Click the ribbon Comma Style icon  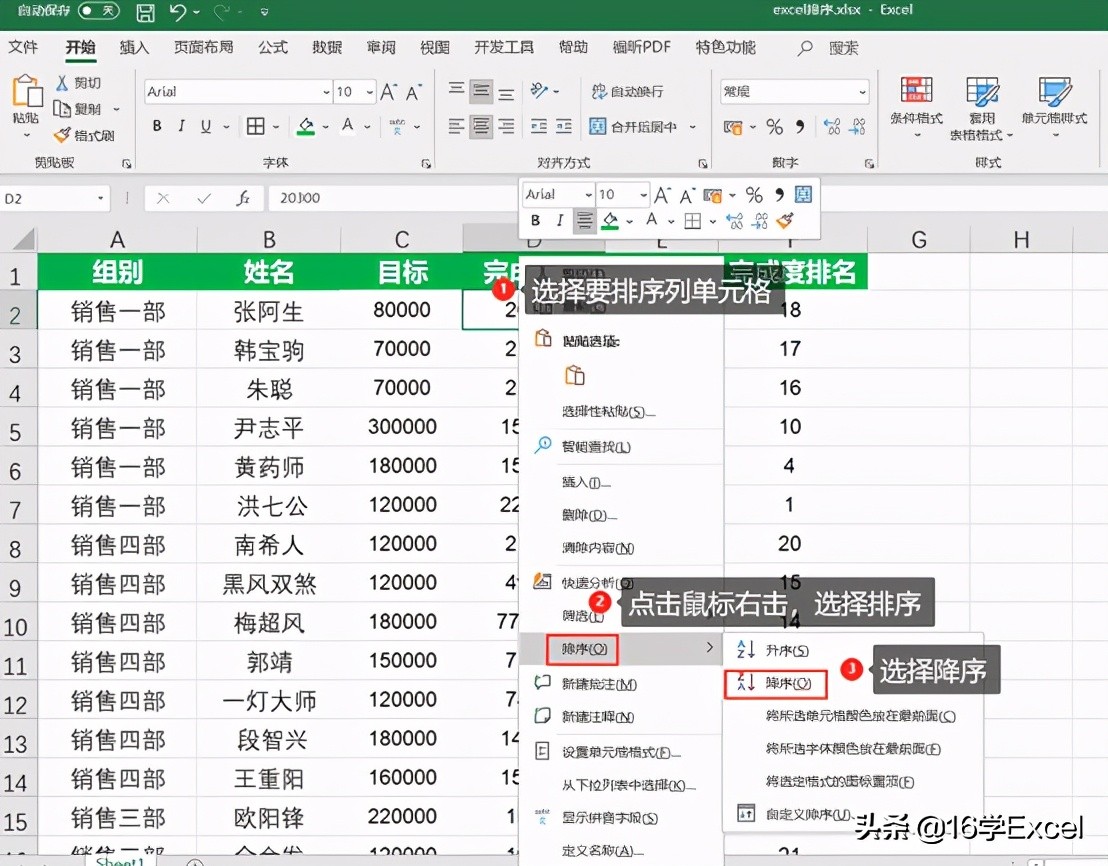[x=800, y=127]
